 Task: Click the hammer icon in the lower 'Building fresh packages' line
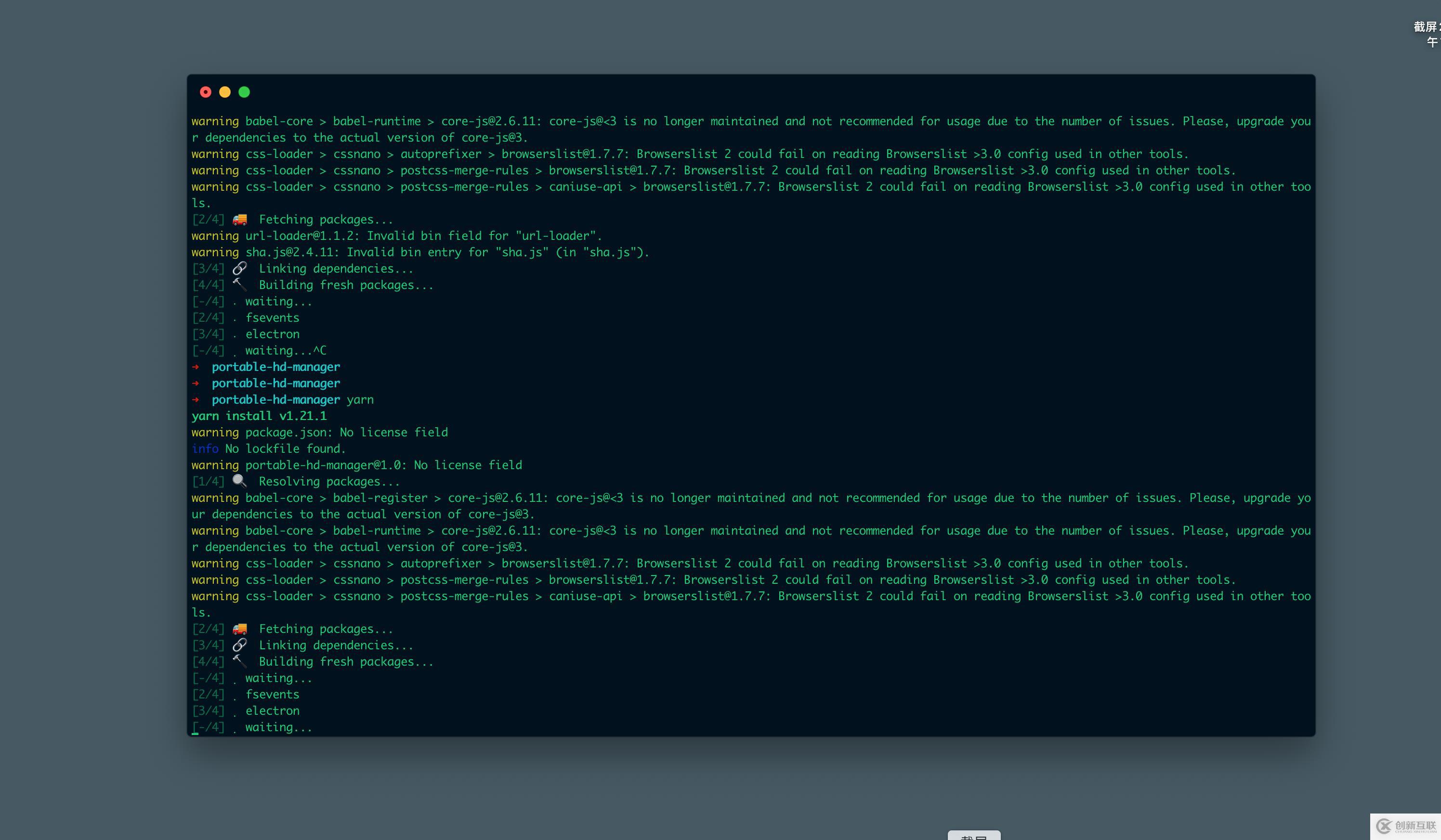[x=239, y=660]
